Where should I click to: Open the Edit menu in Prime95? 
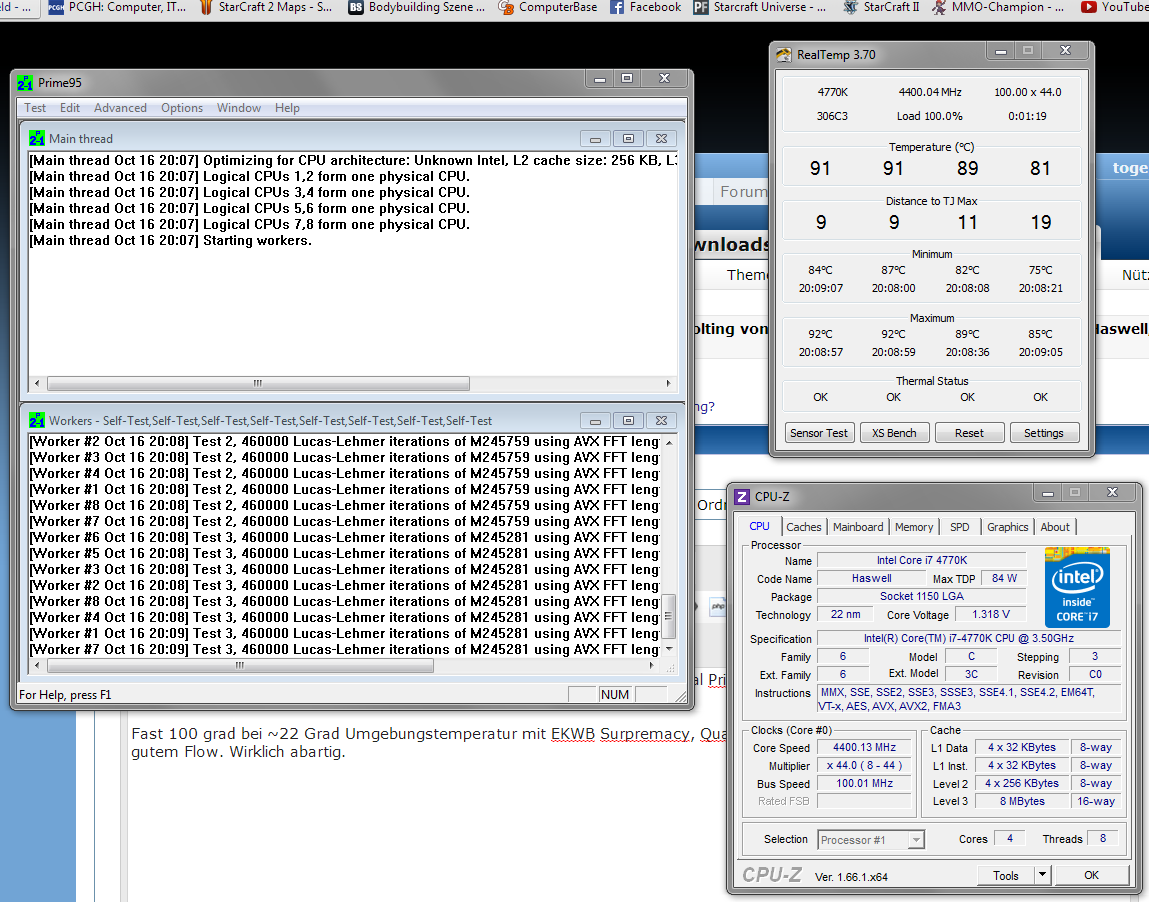pos(70,108)
